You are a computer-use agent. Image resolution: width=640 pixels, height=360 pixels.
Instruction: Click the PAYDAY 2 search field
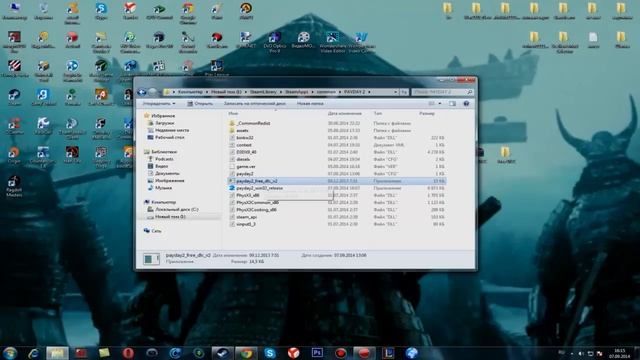coord(442,92)
